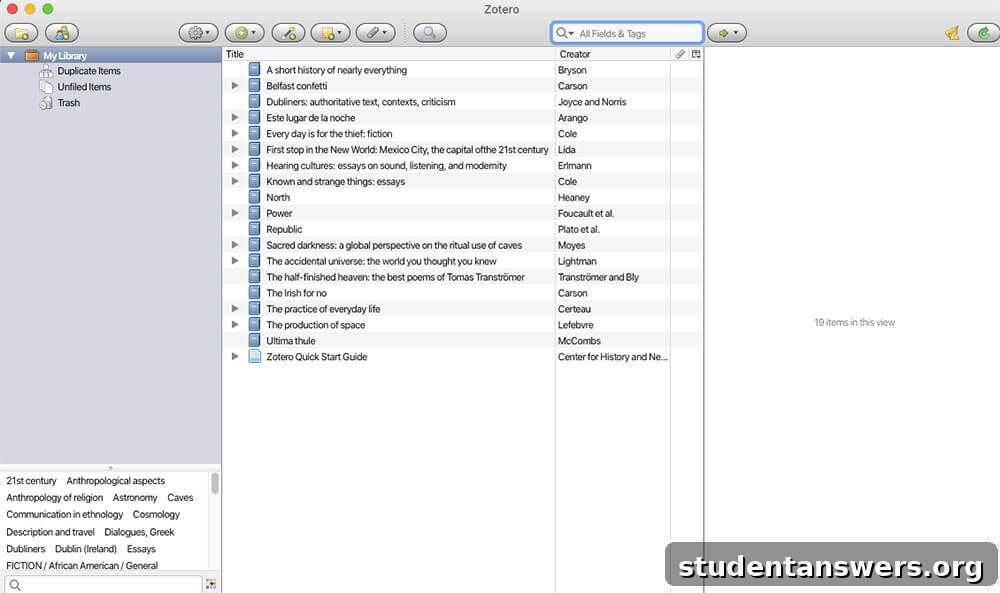
Task: Filter by the Anthropological aspects tag
Action: (115, 481)
